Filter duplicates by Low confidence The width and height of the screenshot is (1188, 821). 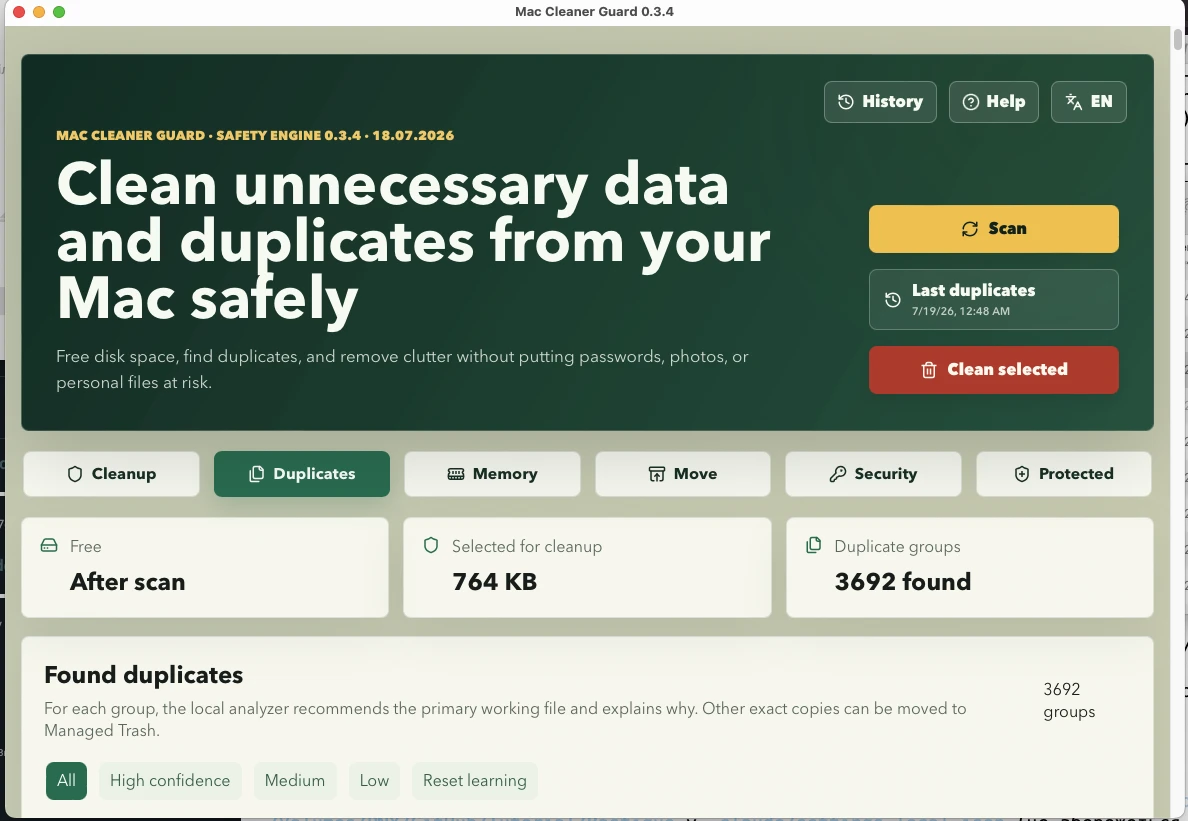click(x=374, y=781)
